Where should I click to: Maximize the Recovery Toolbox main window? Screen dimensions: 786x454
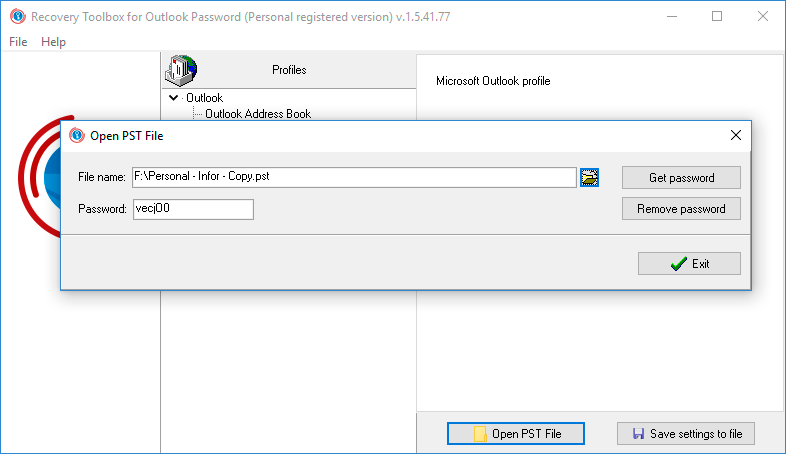pyautogui.click(x=717, y=17)
